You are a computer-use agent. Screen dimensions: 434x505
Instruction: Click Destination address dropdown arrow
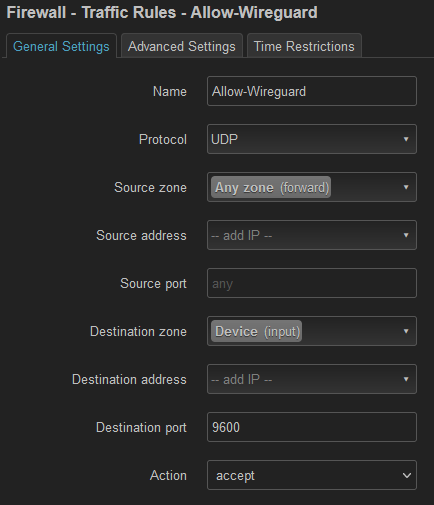[x=406, y=379]
